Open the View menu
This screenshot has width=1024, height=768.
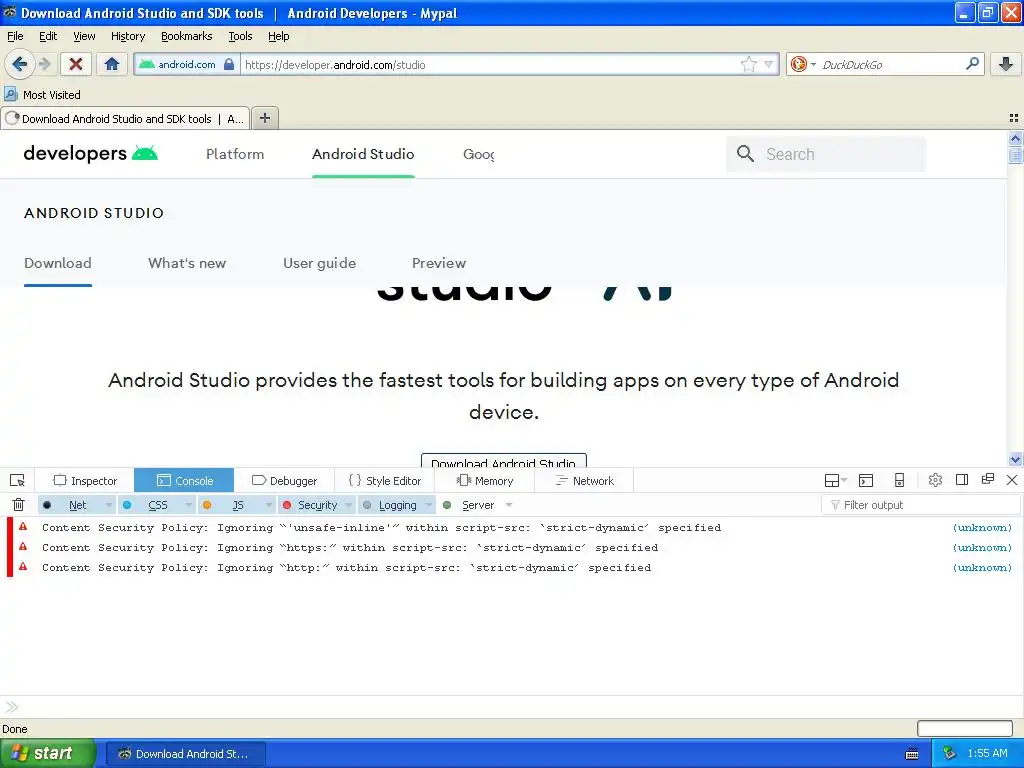pos(84,36)
